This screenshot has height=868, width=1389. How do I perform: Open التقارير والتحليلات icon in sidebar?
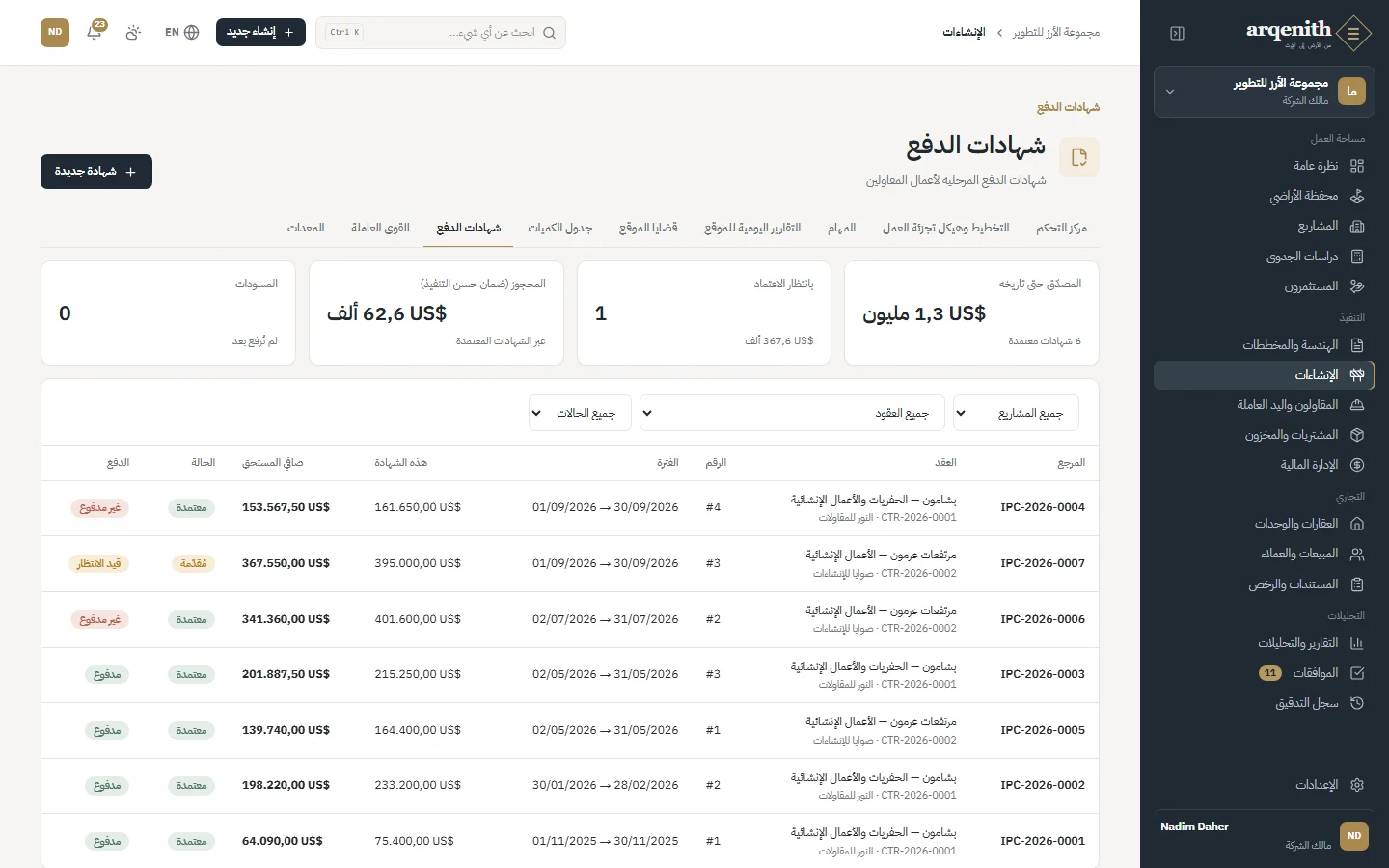(1357, 643)
